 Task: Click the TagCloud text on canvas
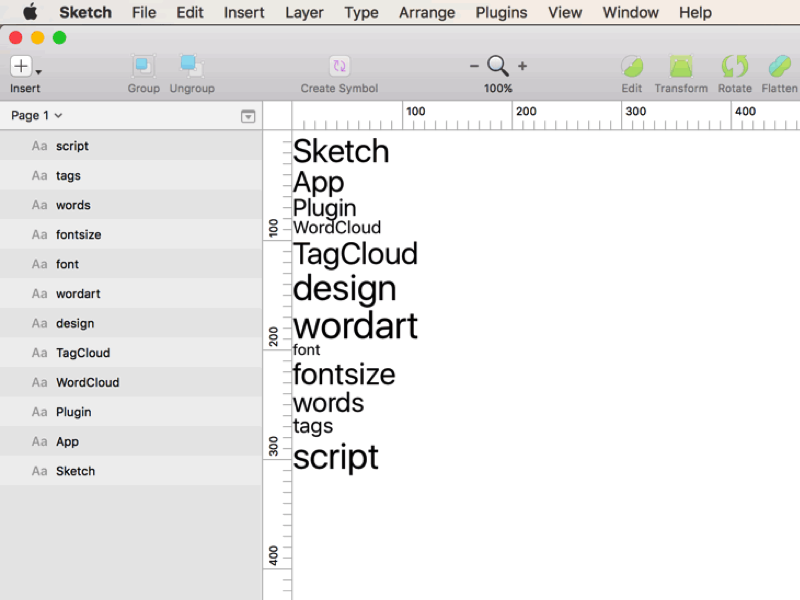355,254
